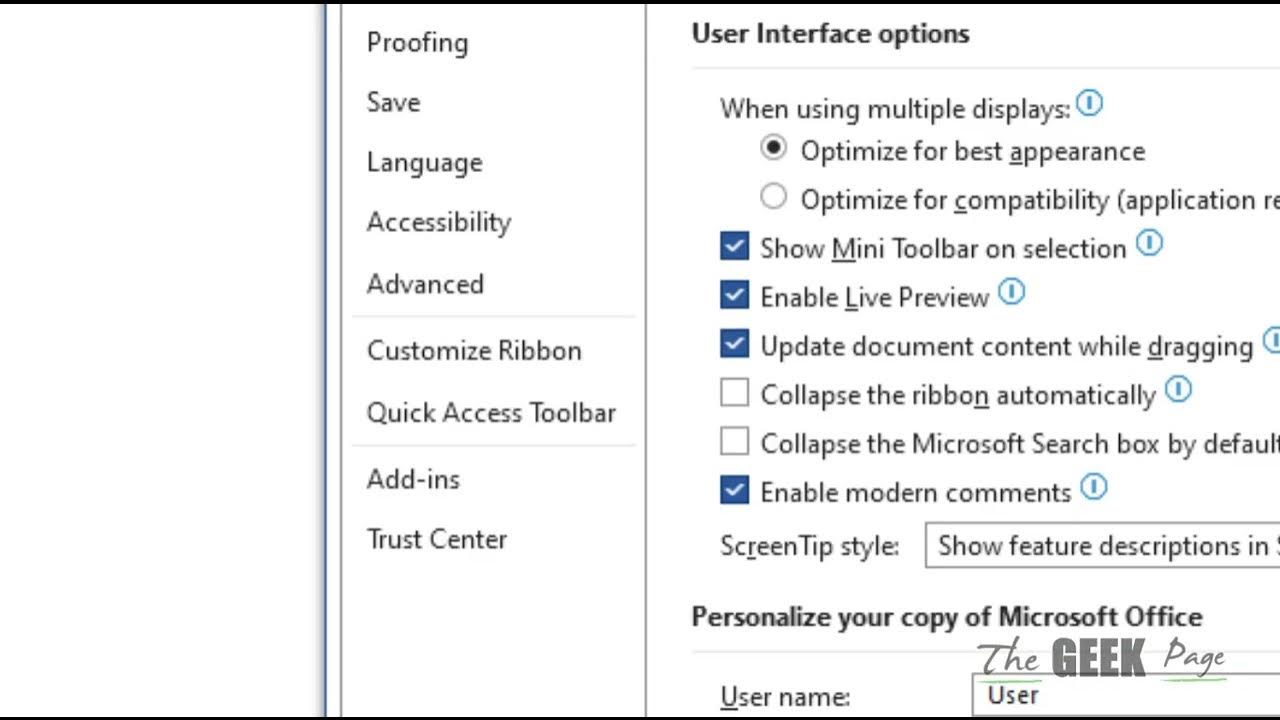Click info icon beside Enable Live Preview

click(1012, 292)
